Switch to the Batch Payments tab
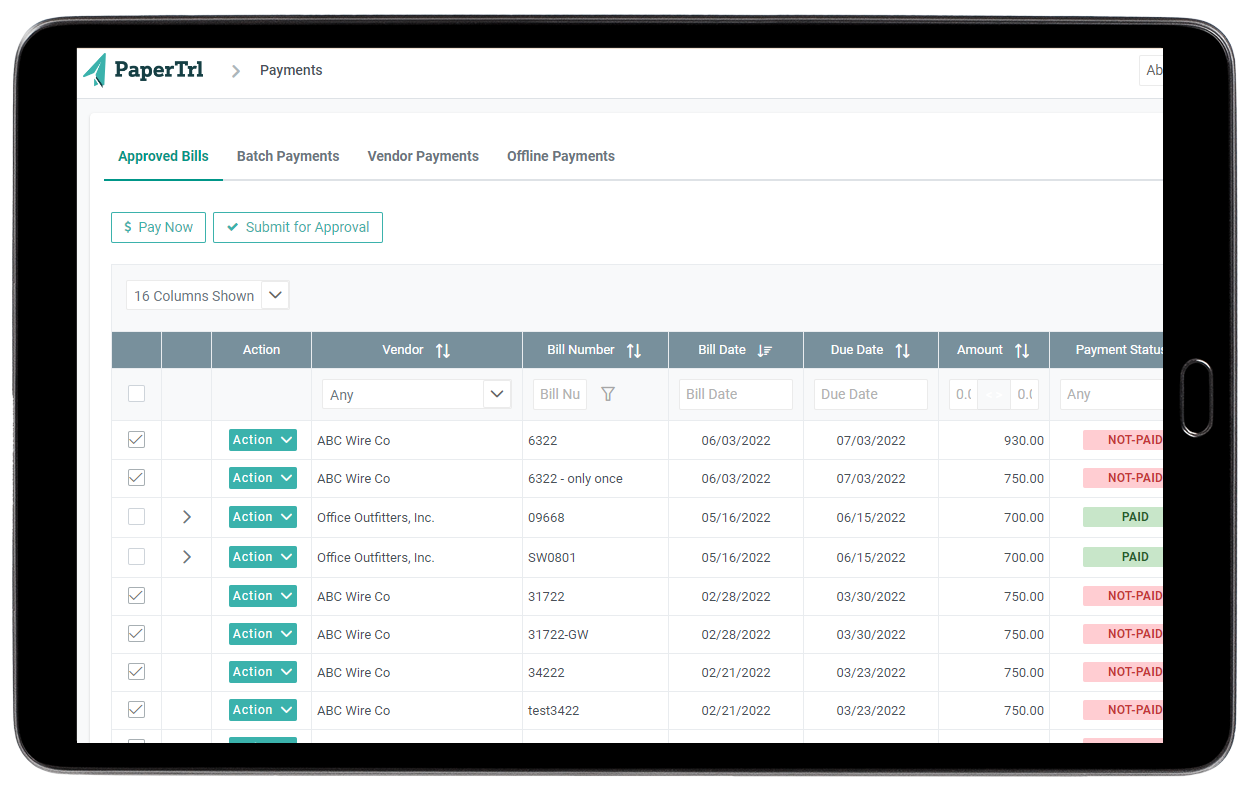The height and width of the screenshot is (791, 1253). 288,156
